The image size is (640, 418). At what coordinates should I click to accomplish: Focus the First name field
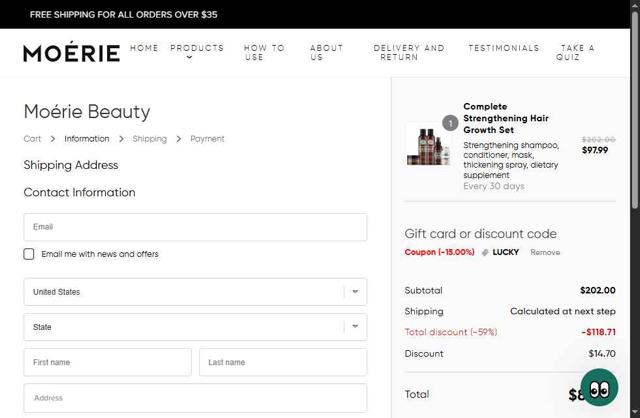[107, 362]
